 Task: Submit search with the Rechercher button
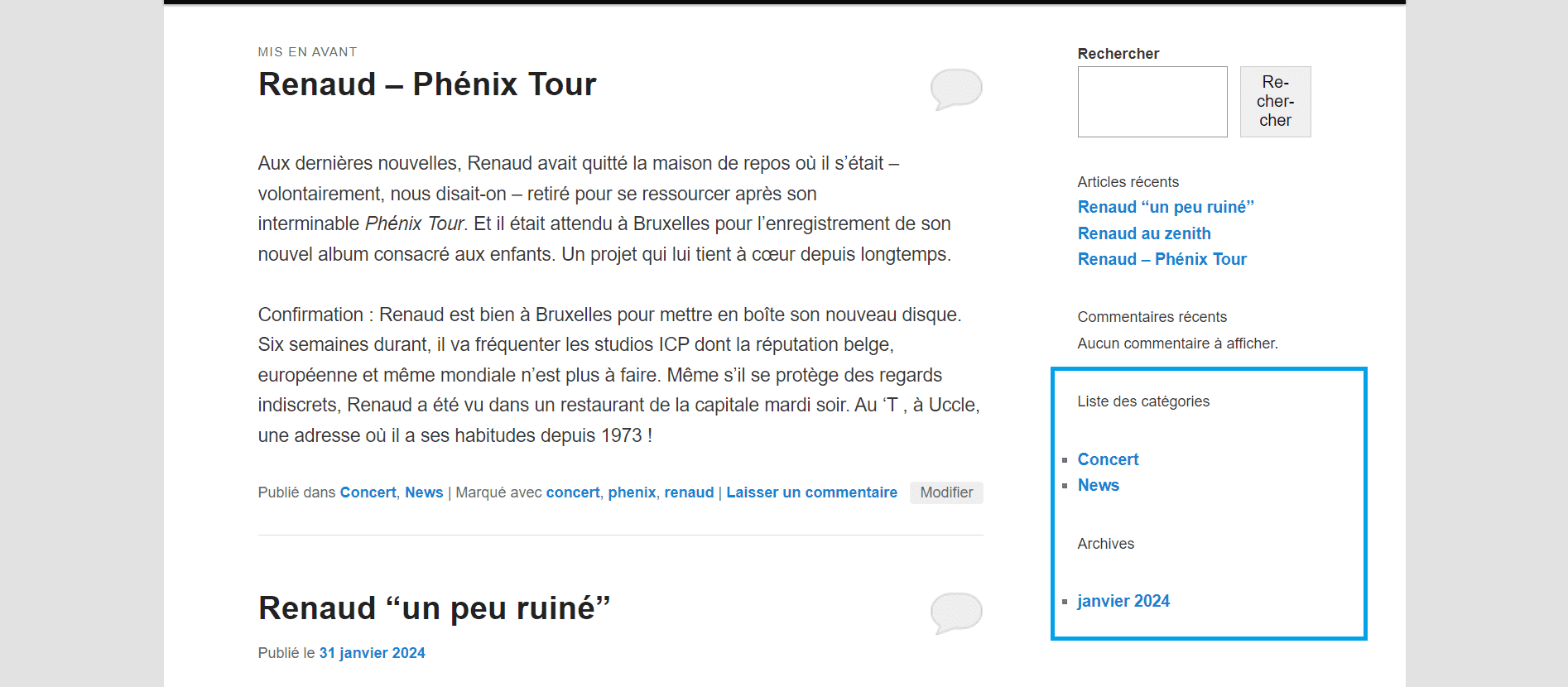coord(1275,102)
